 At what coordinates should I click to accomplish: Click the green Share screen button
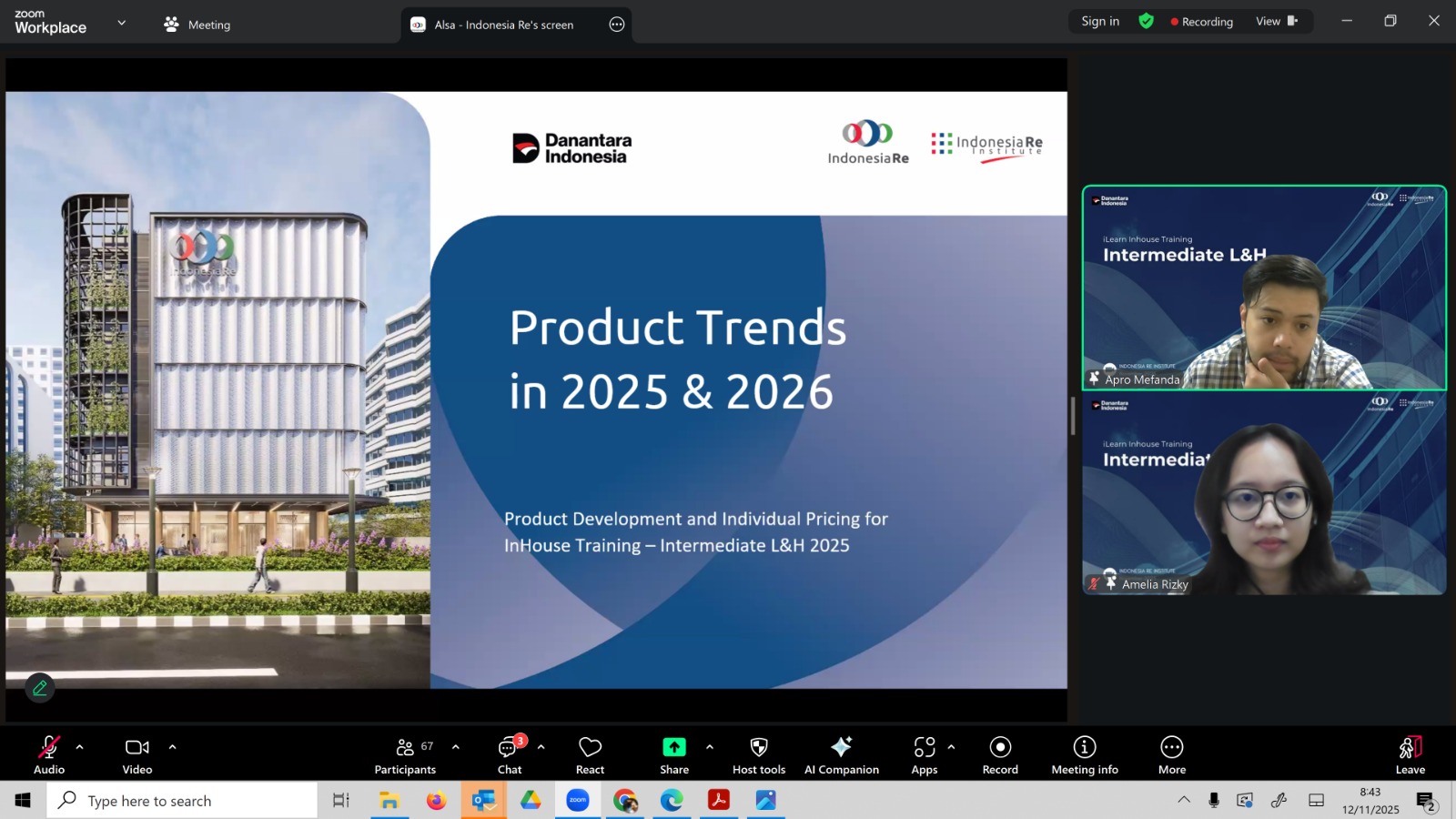point(673,747)
